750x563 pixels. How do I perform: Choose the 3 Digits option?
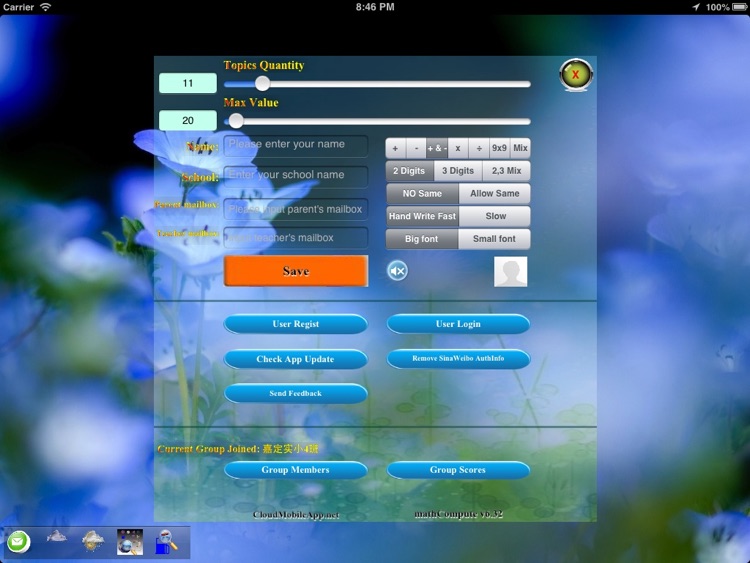point(458,171)
